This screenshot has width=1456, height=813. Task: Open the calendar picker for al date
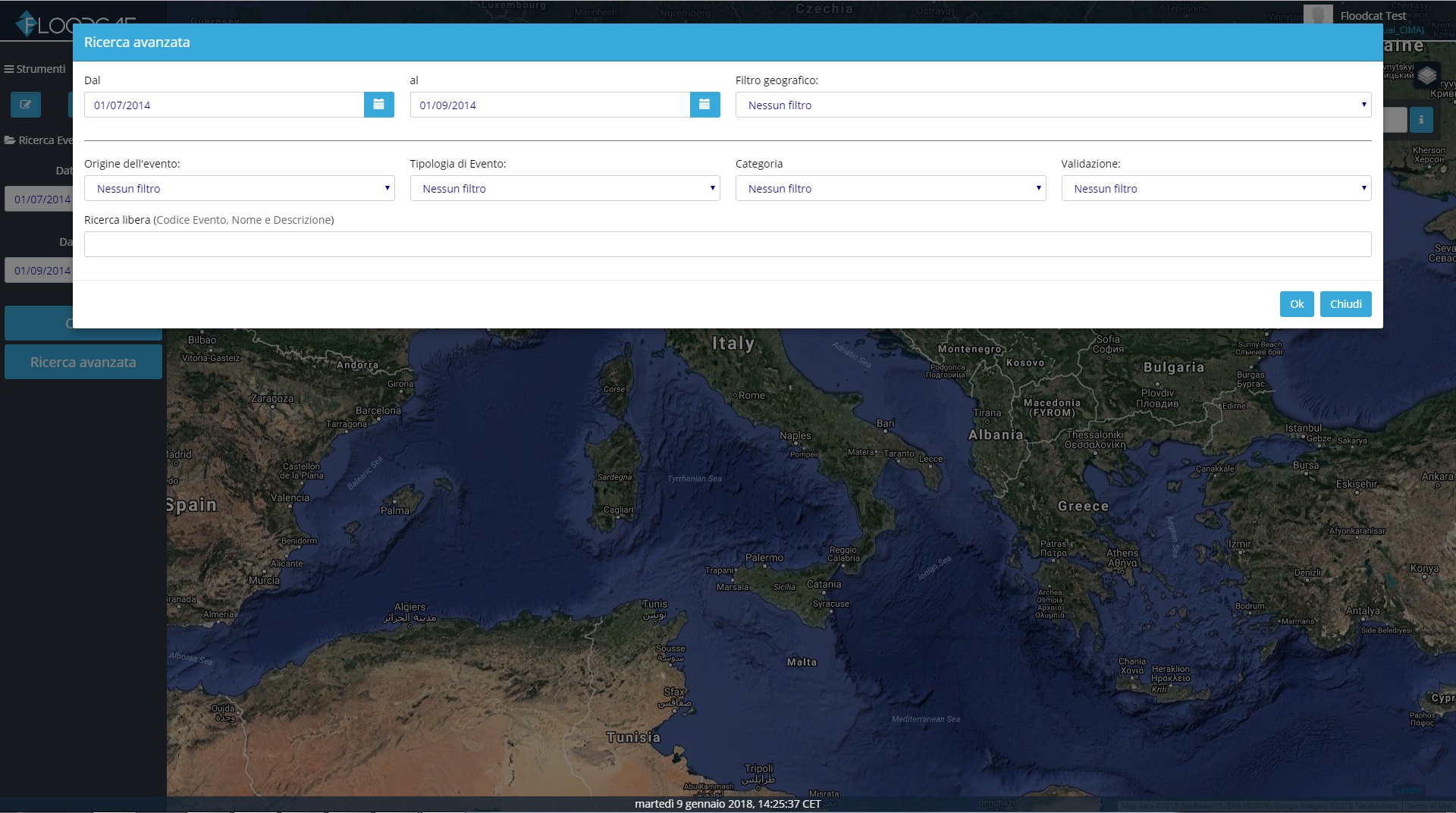(x=704, y=105)
